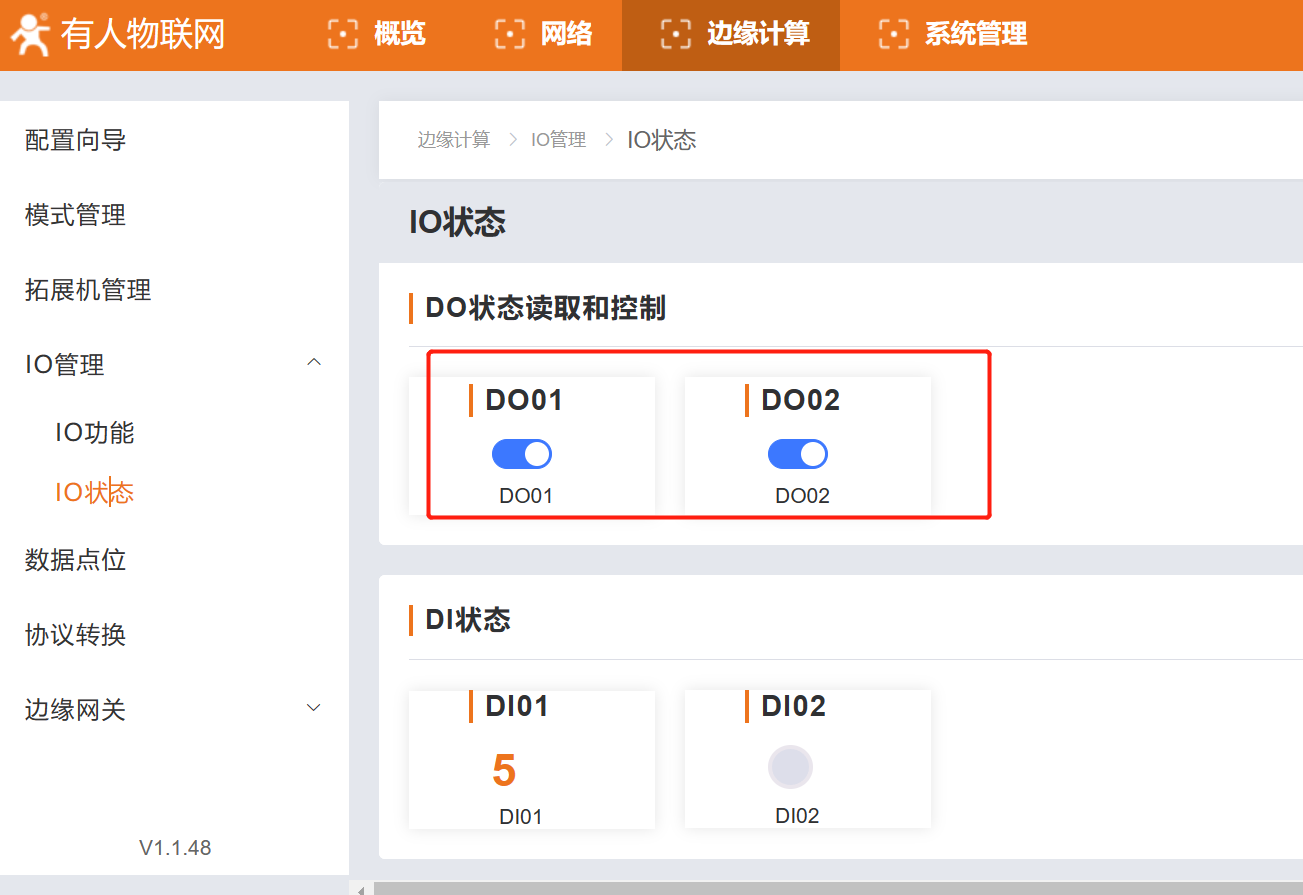The height and width of the screenshot is (895, 1303).
Task: Click IO管理 in the breadcrumb
Action: [x=558, y=140]
